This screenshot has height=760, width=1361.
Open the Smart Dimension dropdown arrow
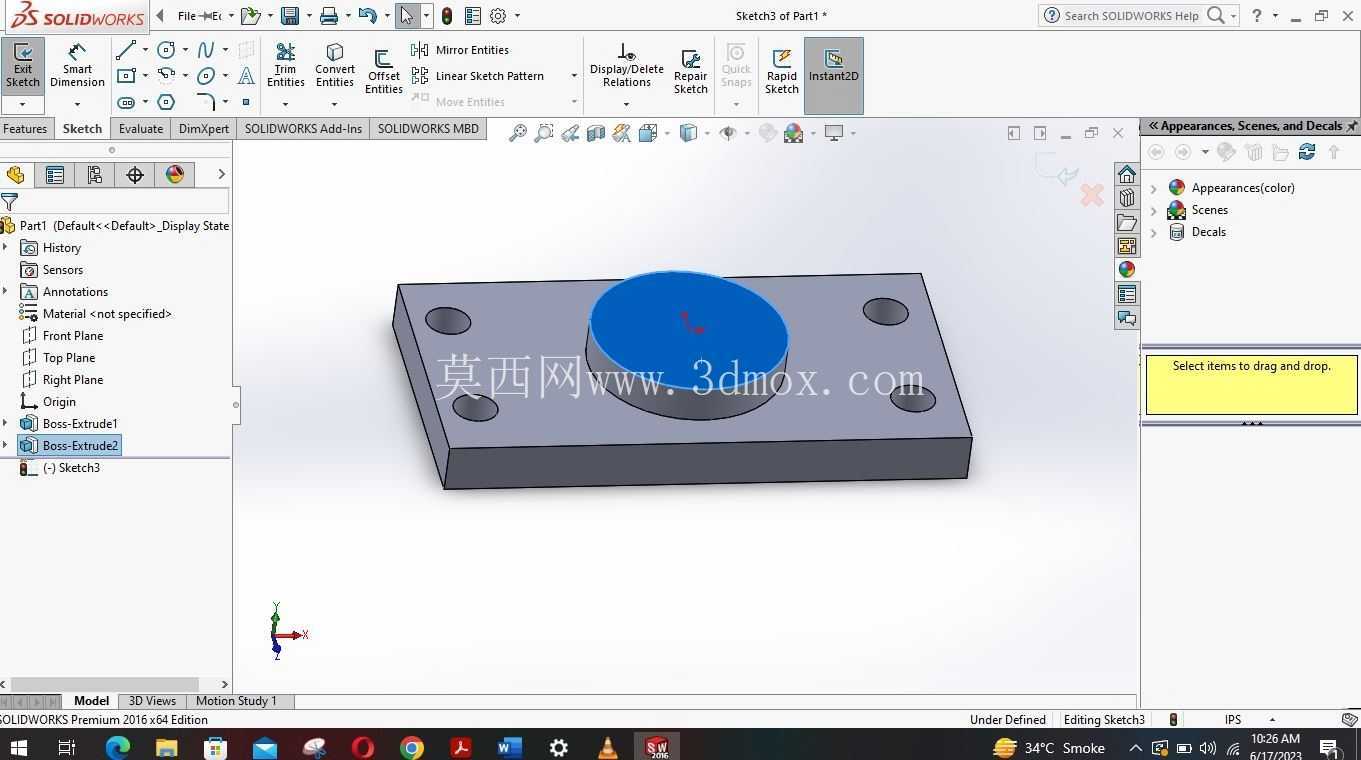pyautogui.click(x=77, y=104)
